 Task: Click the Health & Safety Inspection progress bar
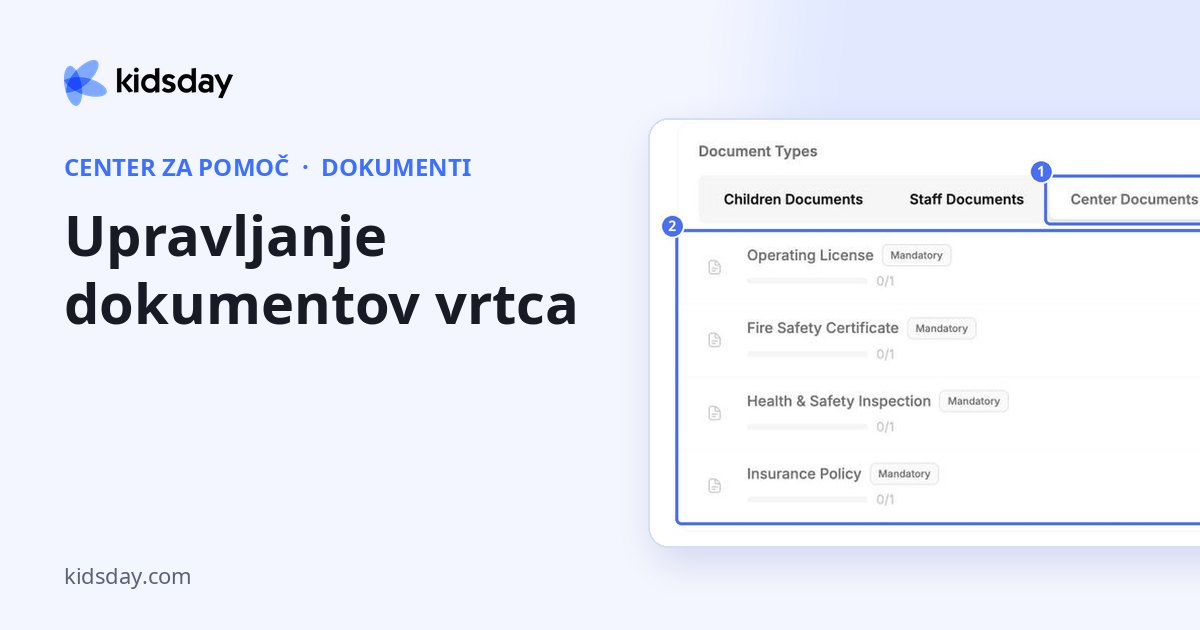point(807,427)
